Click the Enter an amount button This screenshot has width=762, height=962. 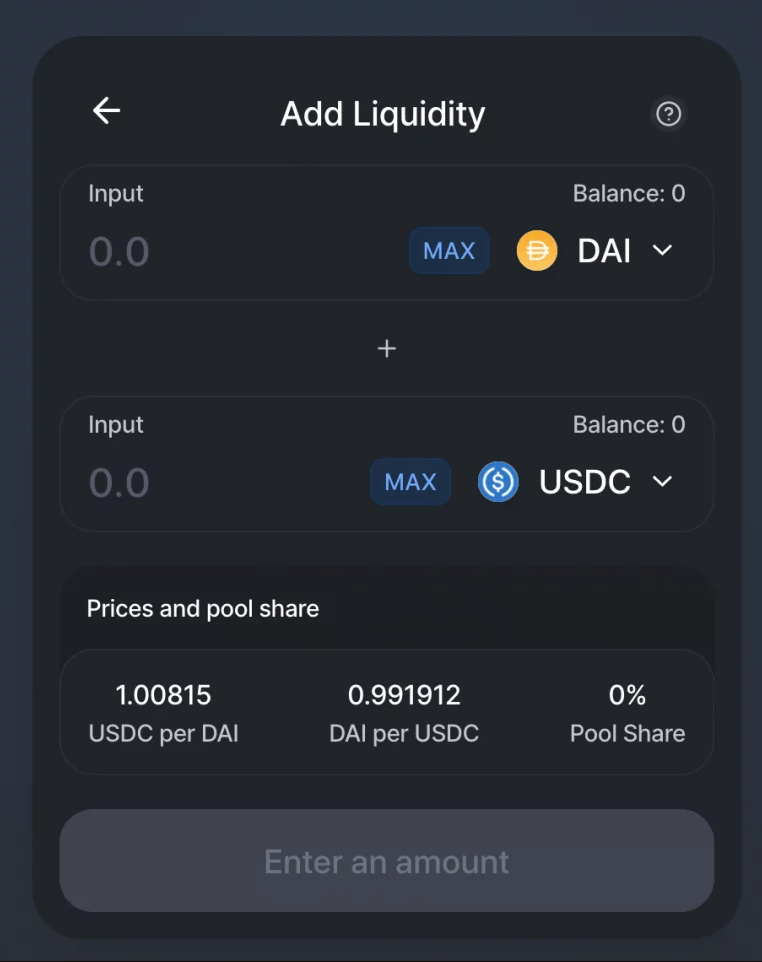click(x=387, y=861)
